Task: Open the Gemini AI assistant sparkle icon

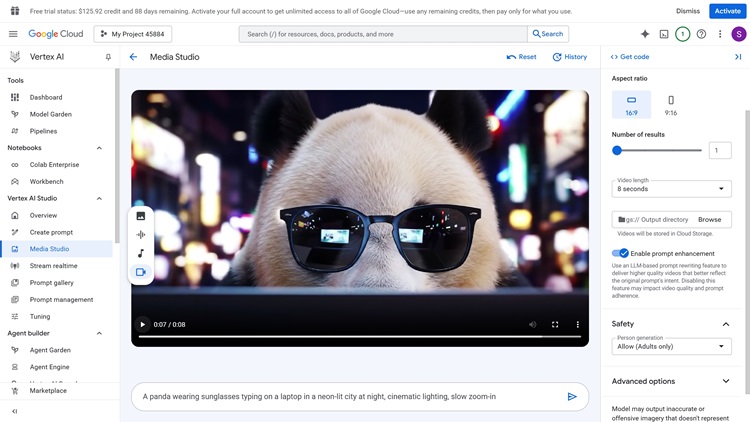Action: click(645, 34)
